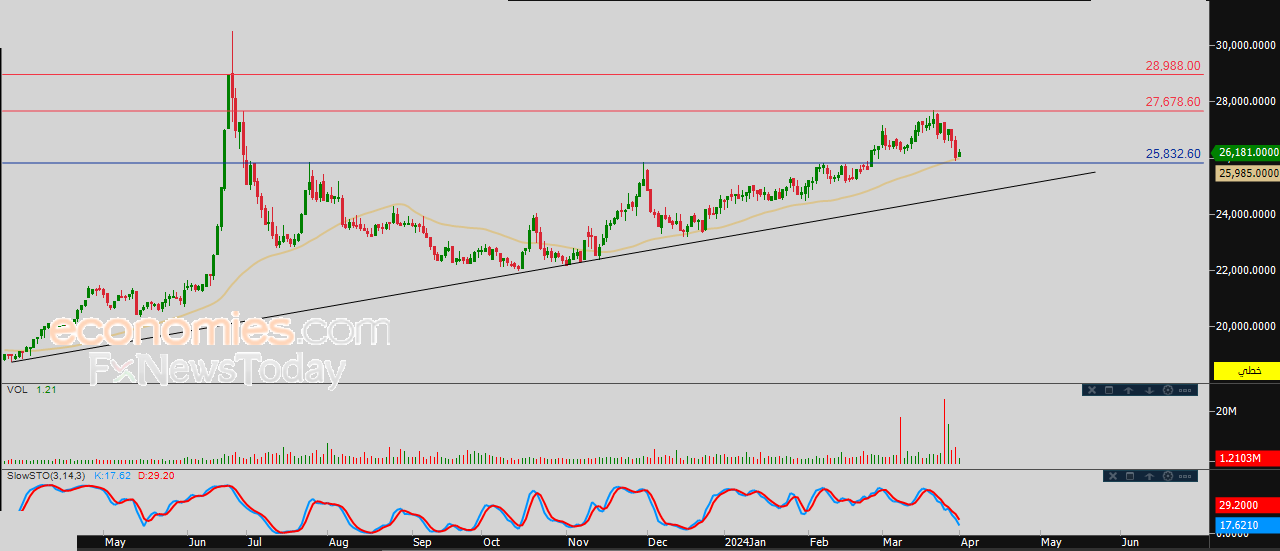Image resolution: width=1280 pixels, height=551 pixels.
Task: Close the VOL volume indicator pane
Action: pyautogui.click(x=1092, y=390)
